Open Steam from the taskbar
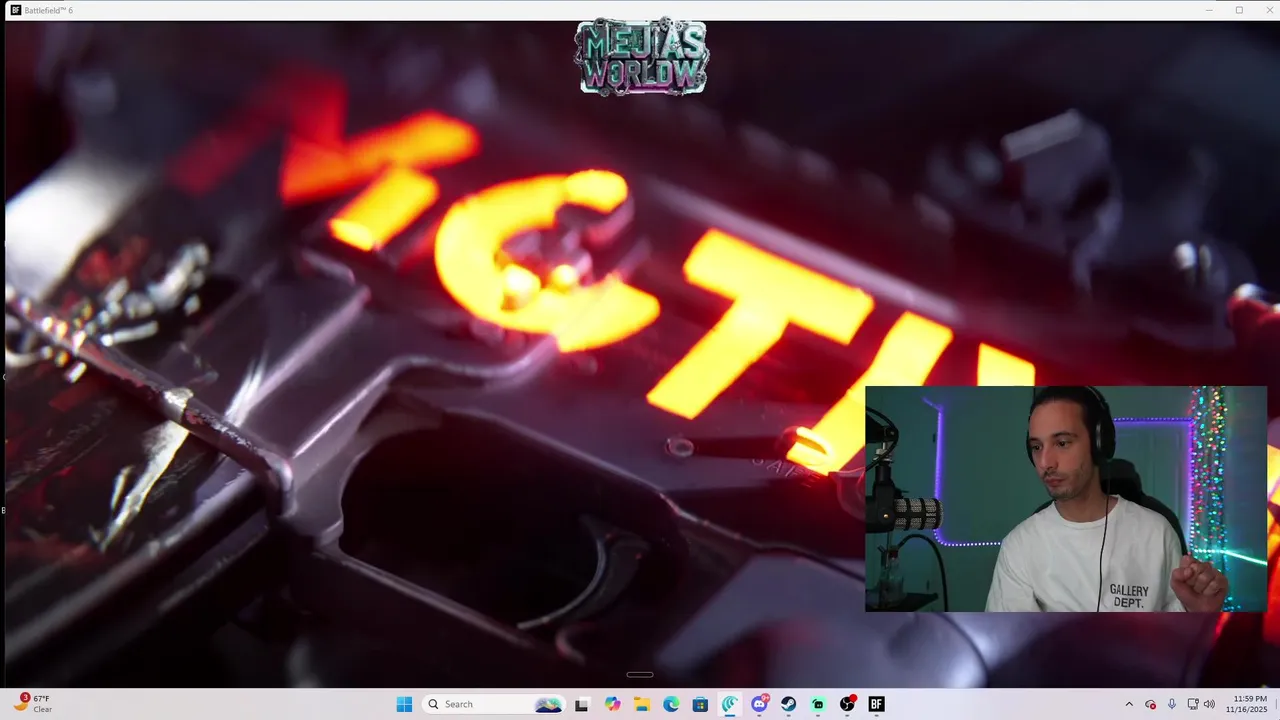 click(x=789, y=704)
